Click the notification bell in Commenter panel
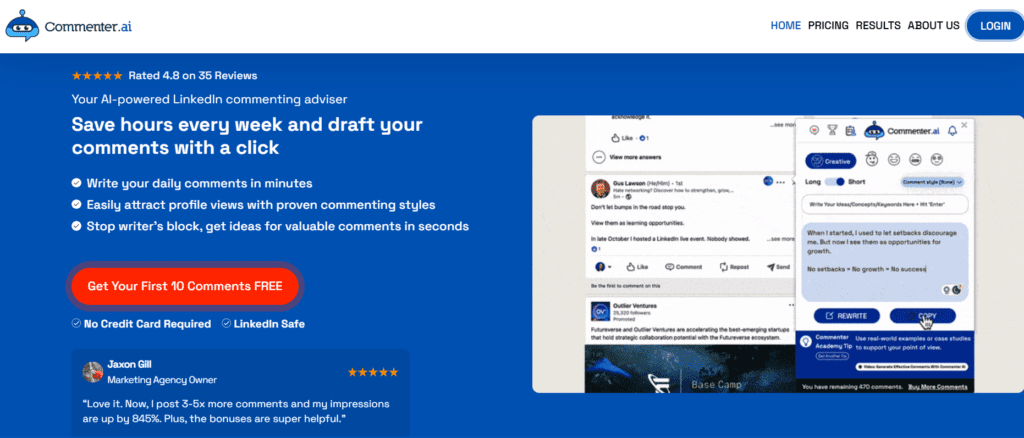 pos(952,131)
